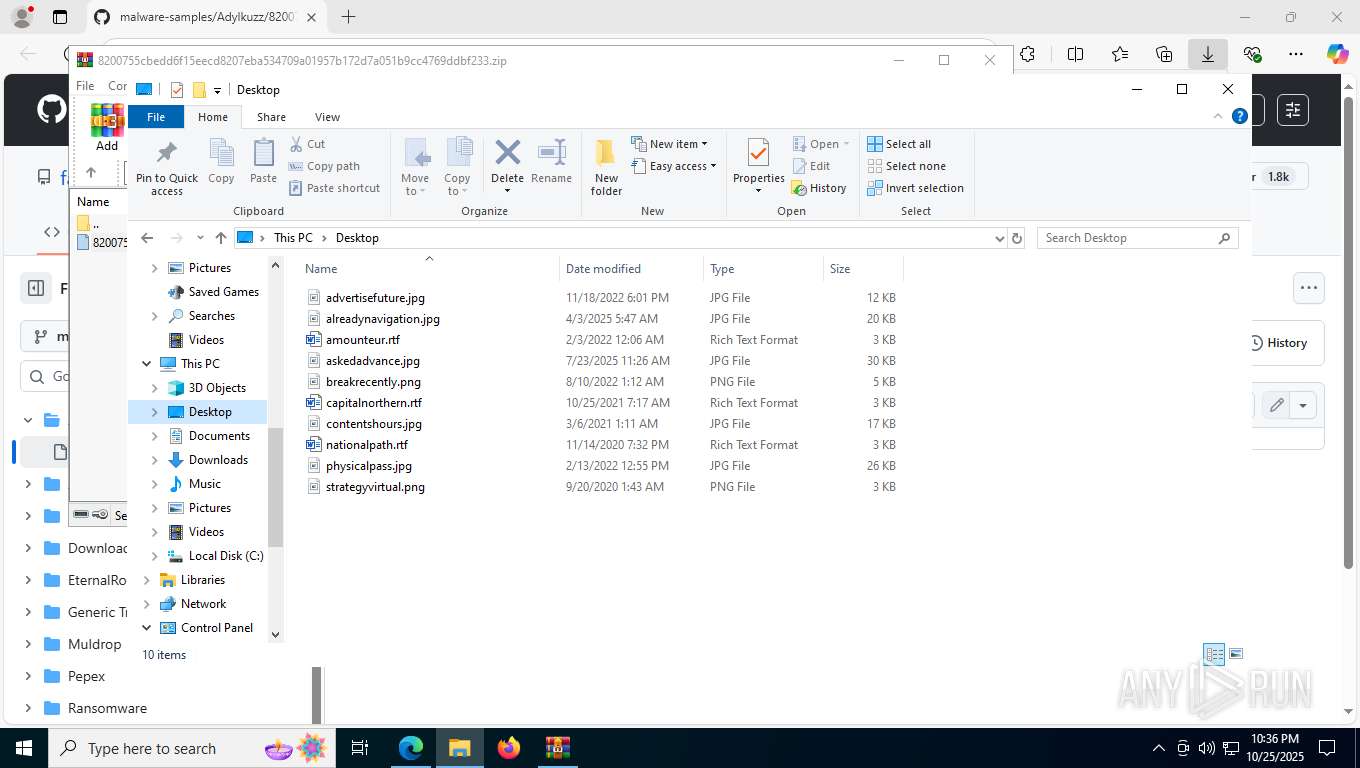The height and width of the screenshot is (768, 1360).
Task: Open Firefox from the taskbar
Action: tap(509, 748)
